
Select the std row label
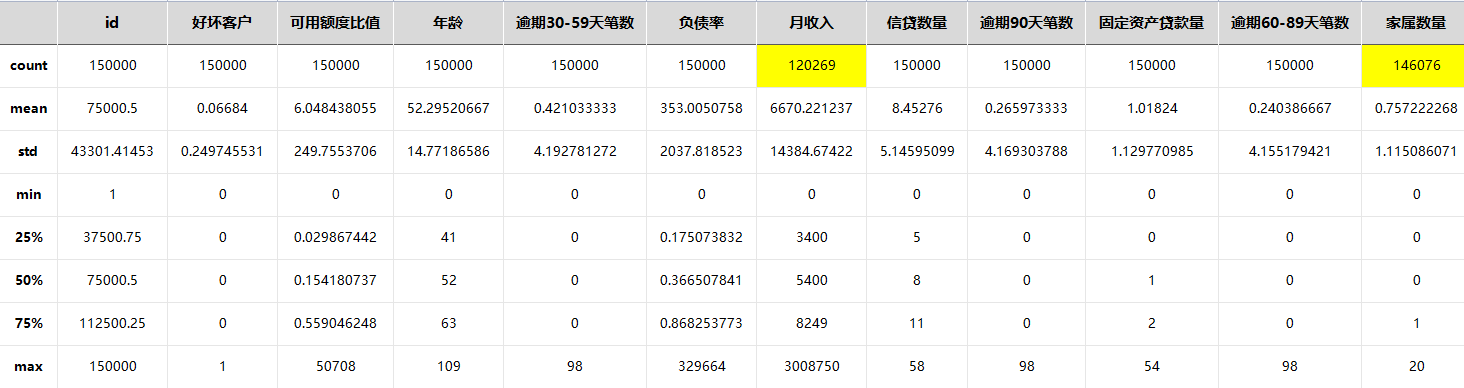coord(28,151)
